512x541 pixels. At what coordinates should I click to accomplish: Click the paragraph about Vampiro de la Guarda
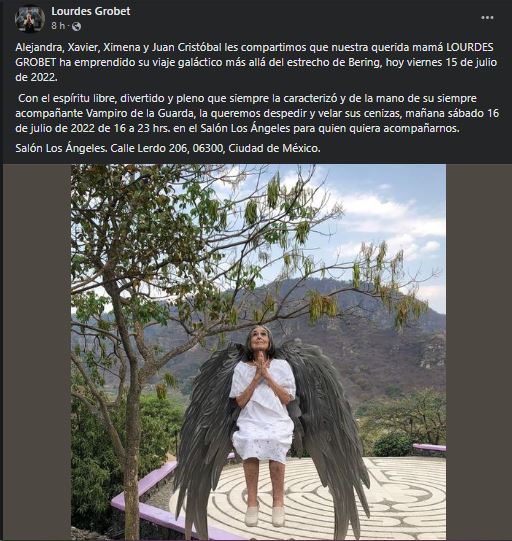[257, 113]
